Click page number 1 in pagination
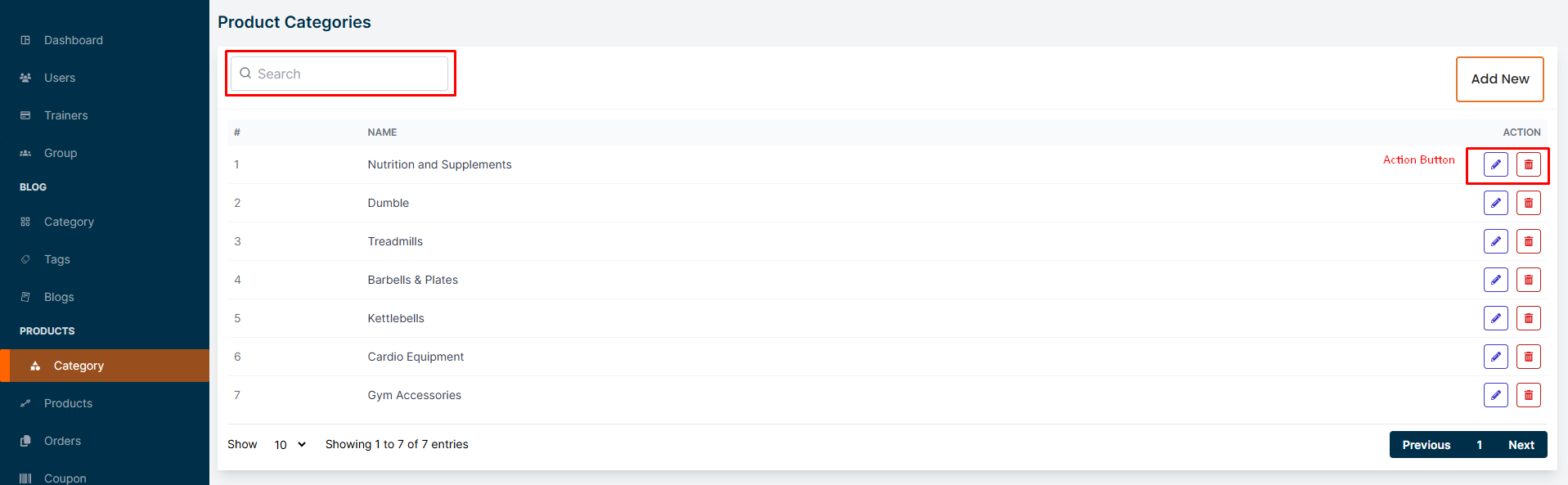This screenshot has width=1568, height=485. coord(1479,445)
